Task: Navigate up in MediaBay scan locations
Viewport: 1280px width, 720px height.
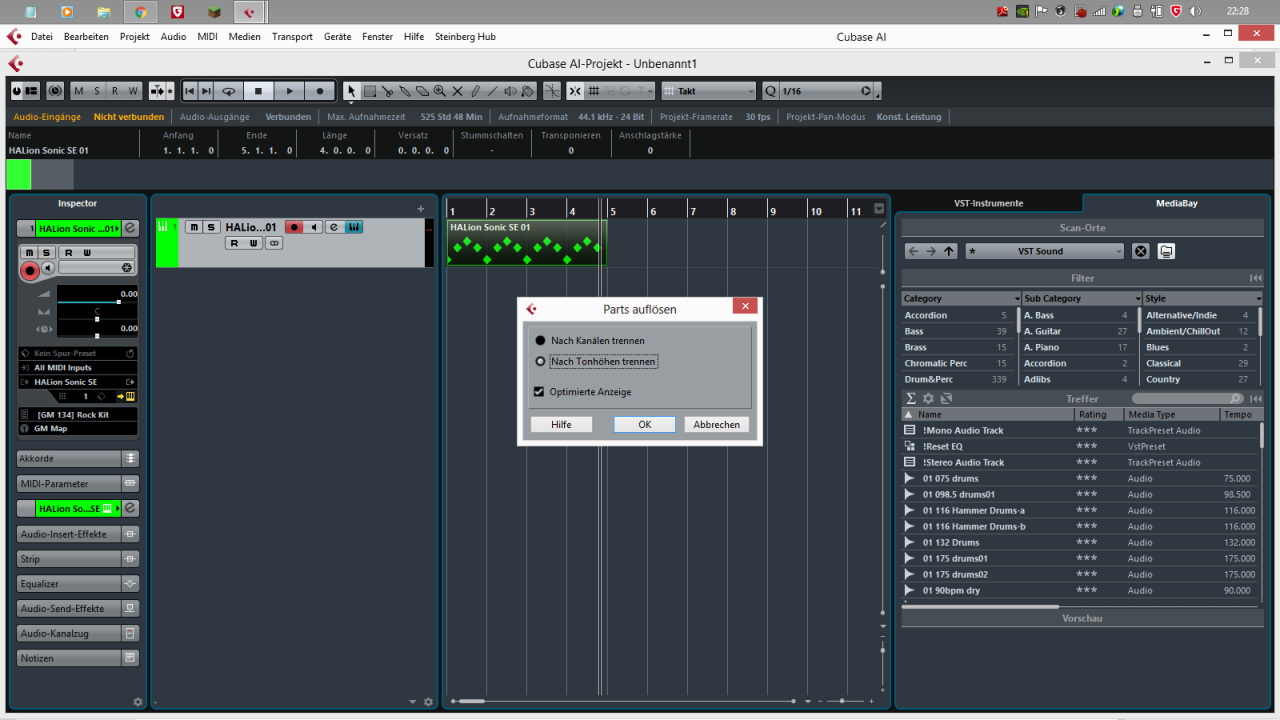Action: 949,251
